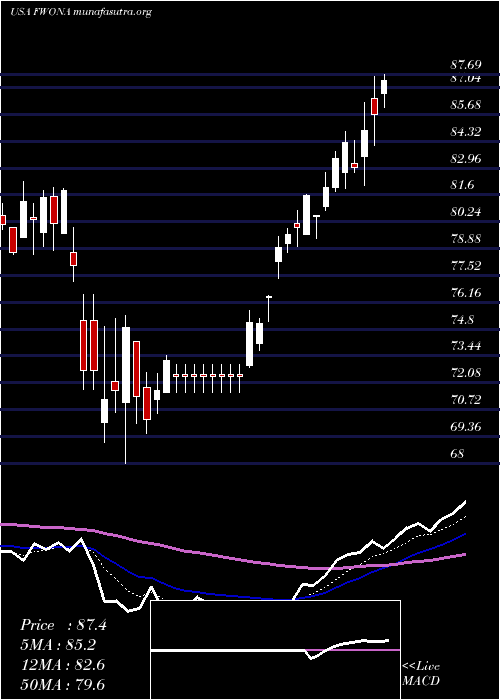Click the '<<Live MACD' label
The height and width of the screenshot is (700, 500).
tap(421, 674)
